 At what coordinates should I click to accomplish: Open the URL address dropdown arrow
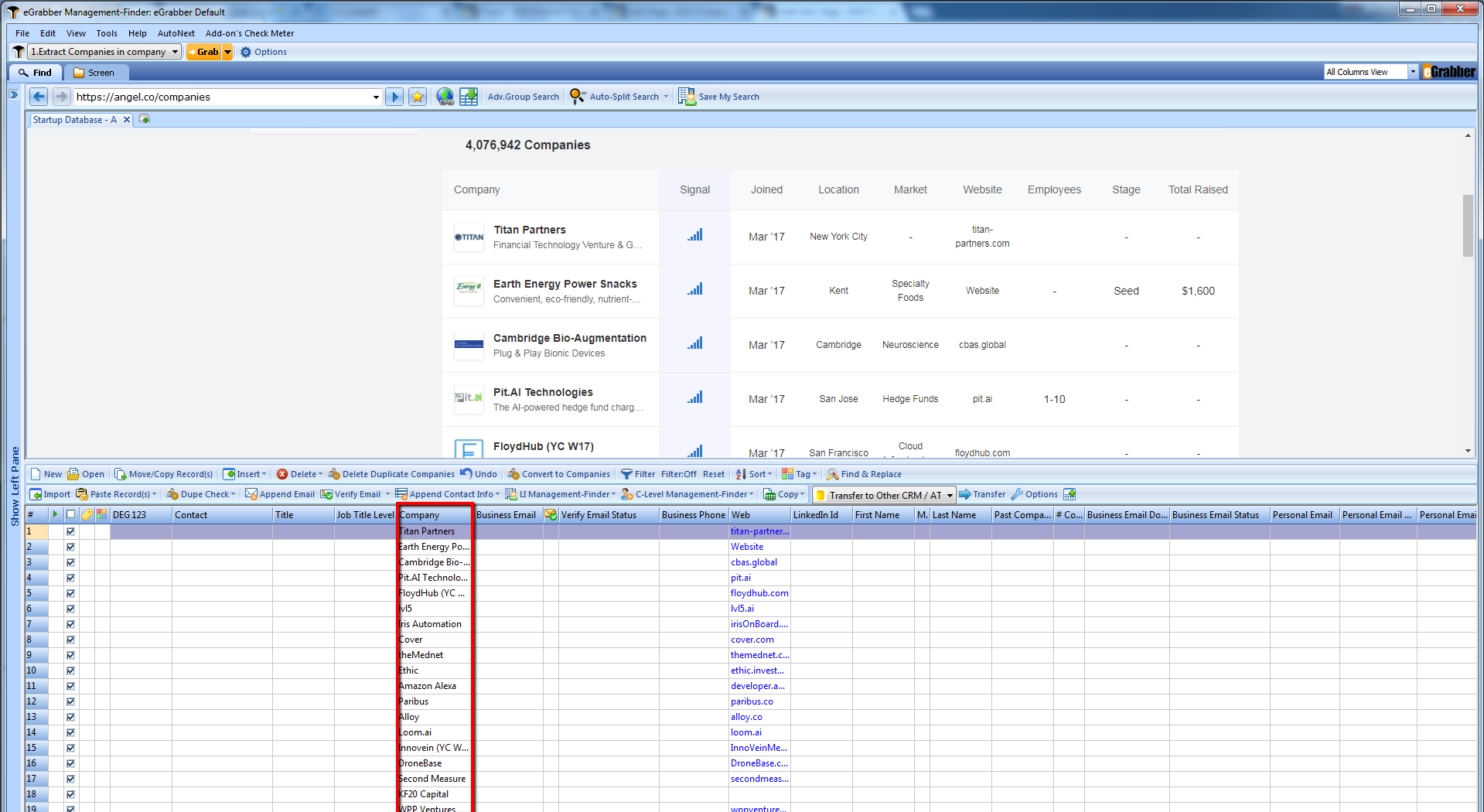[376, 97]
